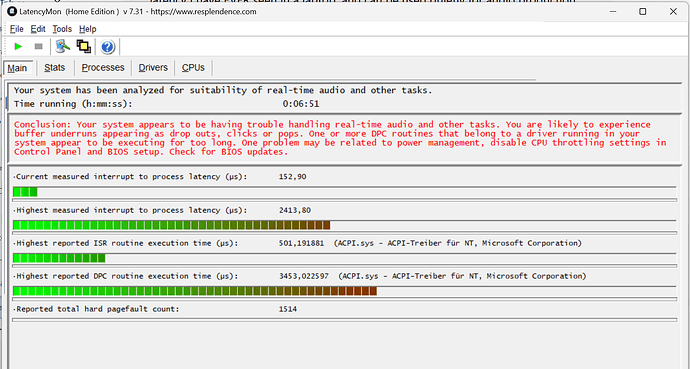Click the overlapping yellow windows toolbar icon
690x369 pixels.
[x=84, y=46]
